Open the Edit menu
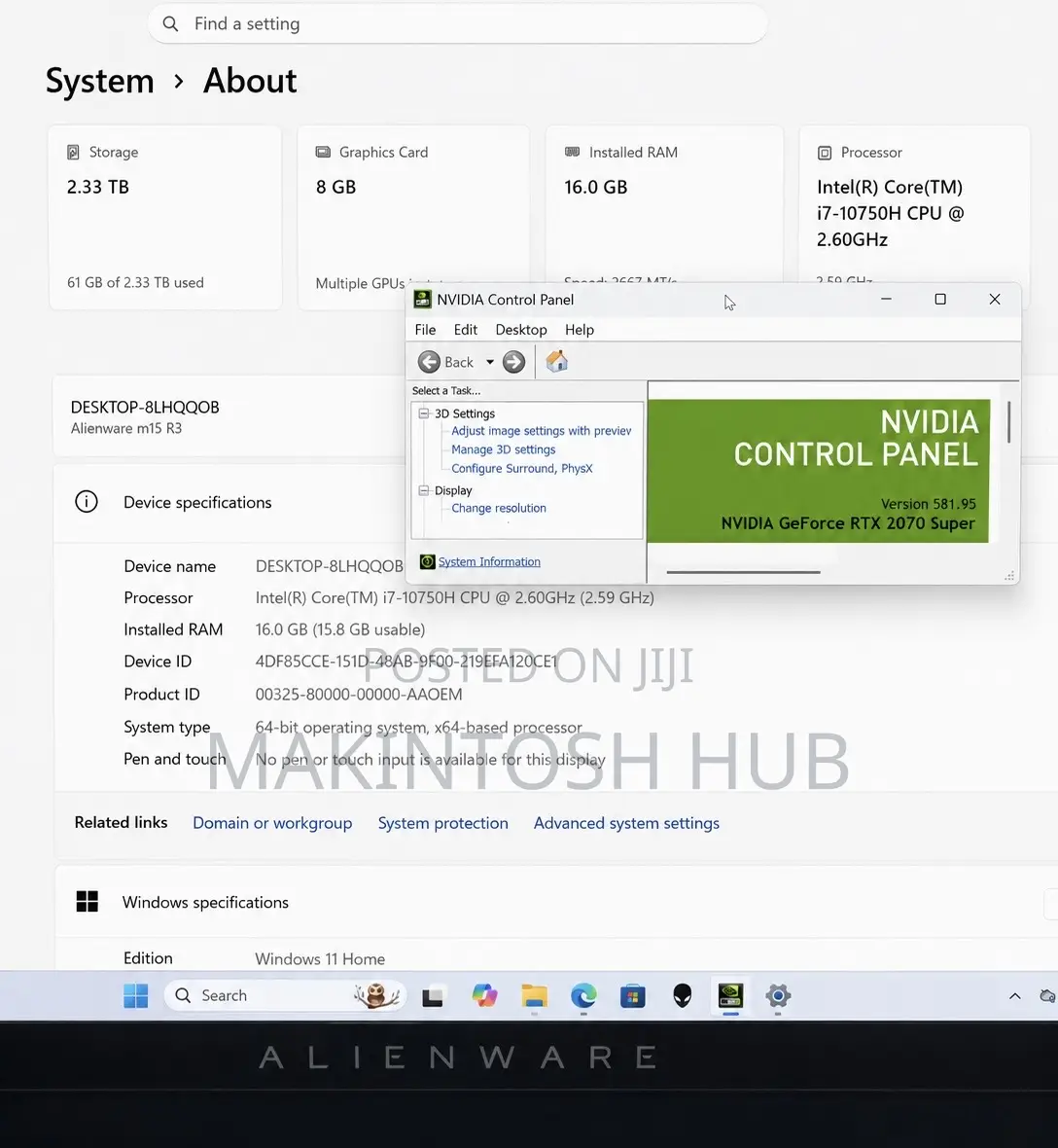 (x=466, y=330)
